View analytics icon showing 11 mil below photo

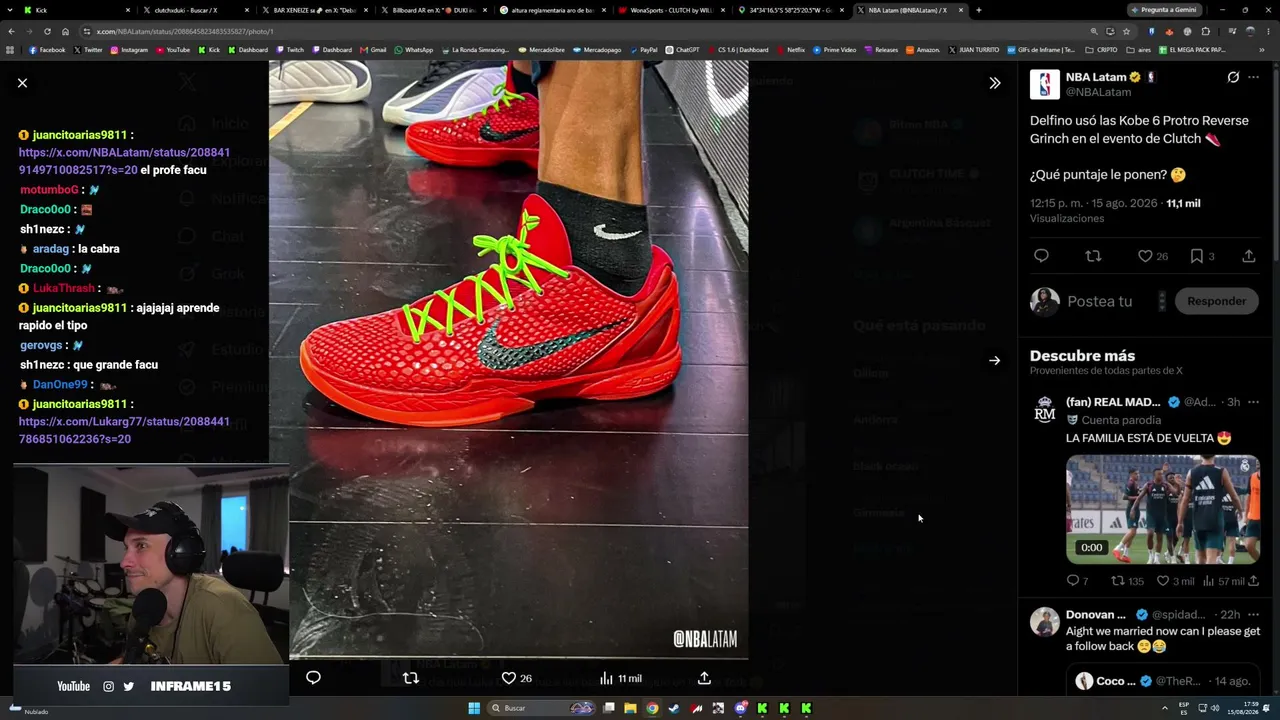[620, 678]
